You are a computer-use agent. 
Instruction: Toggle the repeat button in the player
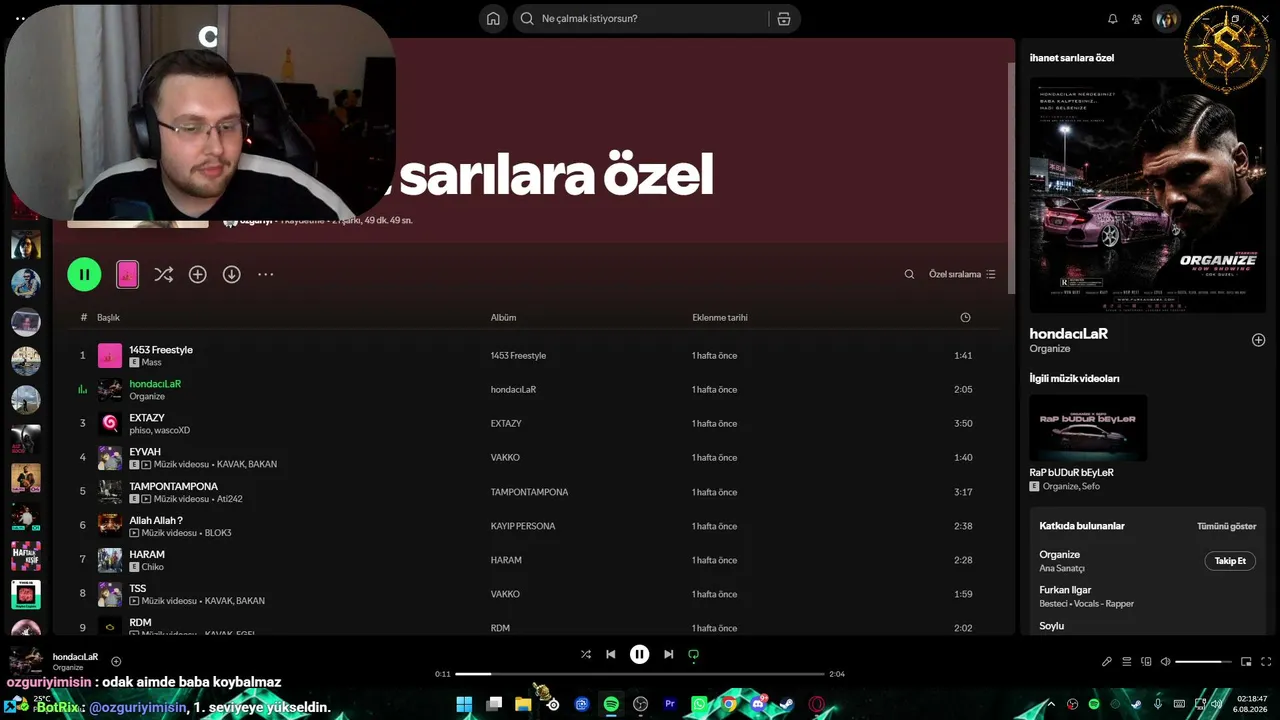(694, 655)
